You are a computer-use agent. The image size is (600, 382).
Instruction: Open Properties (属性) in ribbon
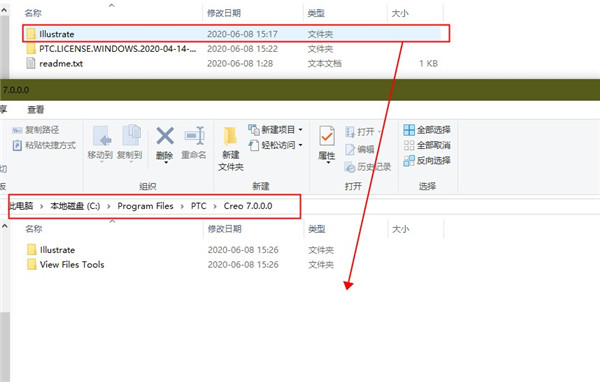click(327, 144)
